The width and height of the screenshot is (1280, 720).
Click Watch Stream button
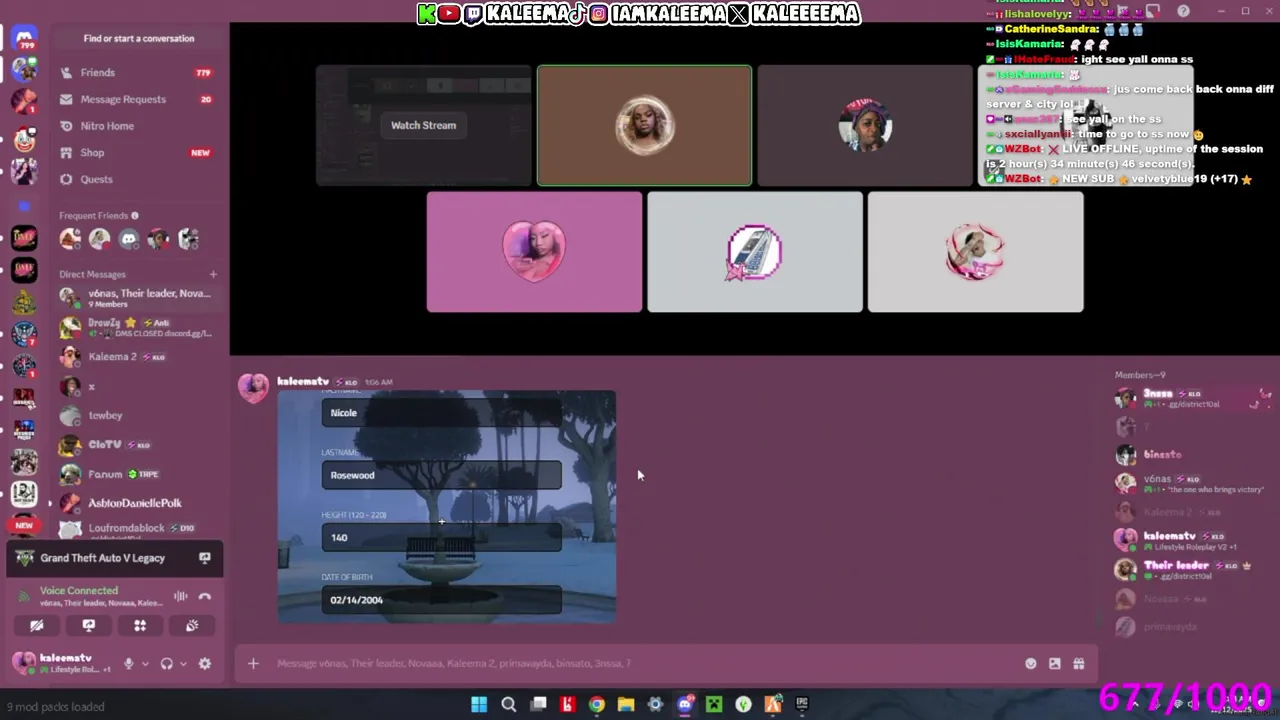click(x=423, y=125)
